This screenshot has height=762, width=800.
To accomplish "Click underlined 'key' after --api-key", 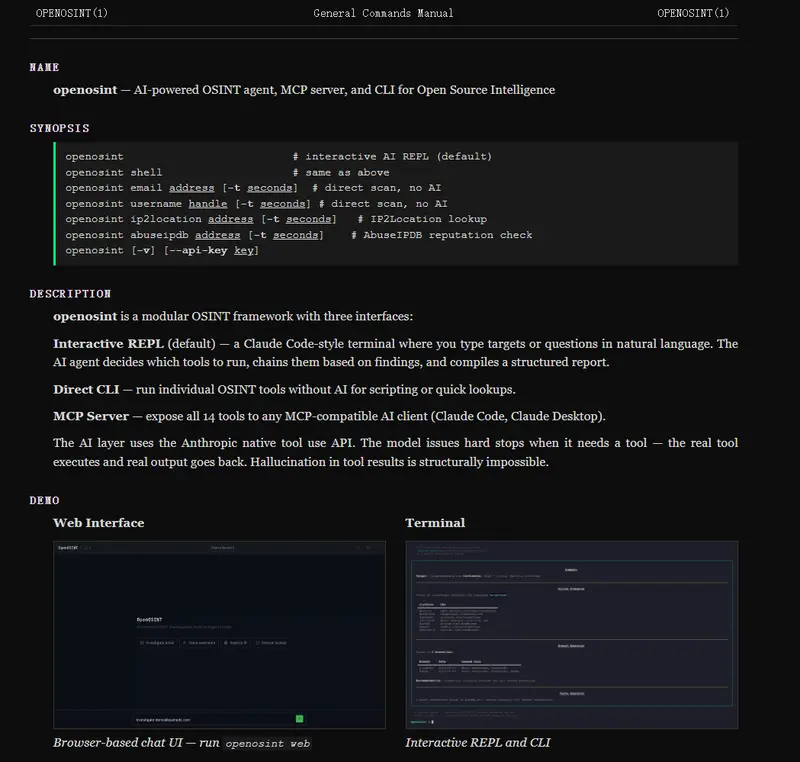I will (243, 250).
